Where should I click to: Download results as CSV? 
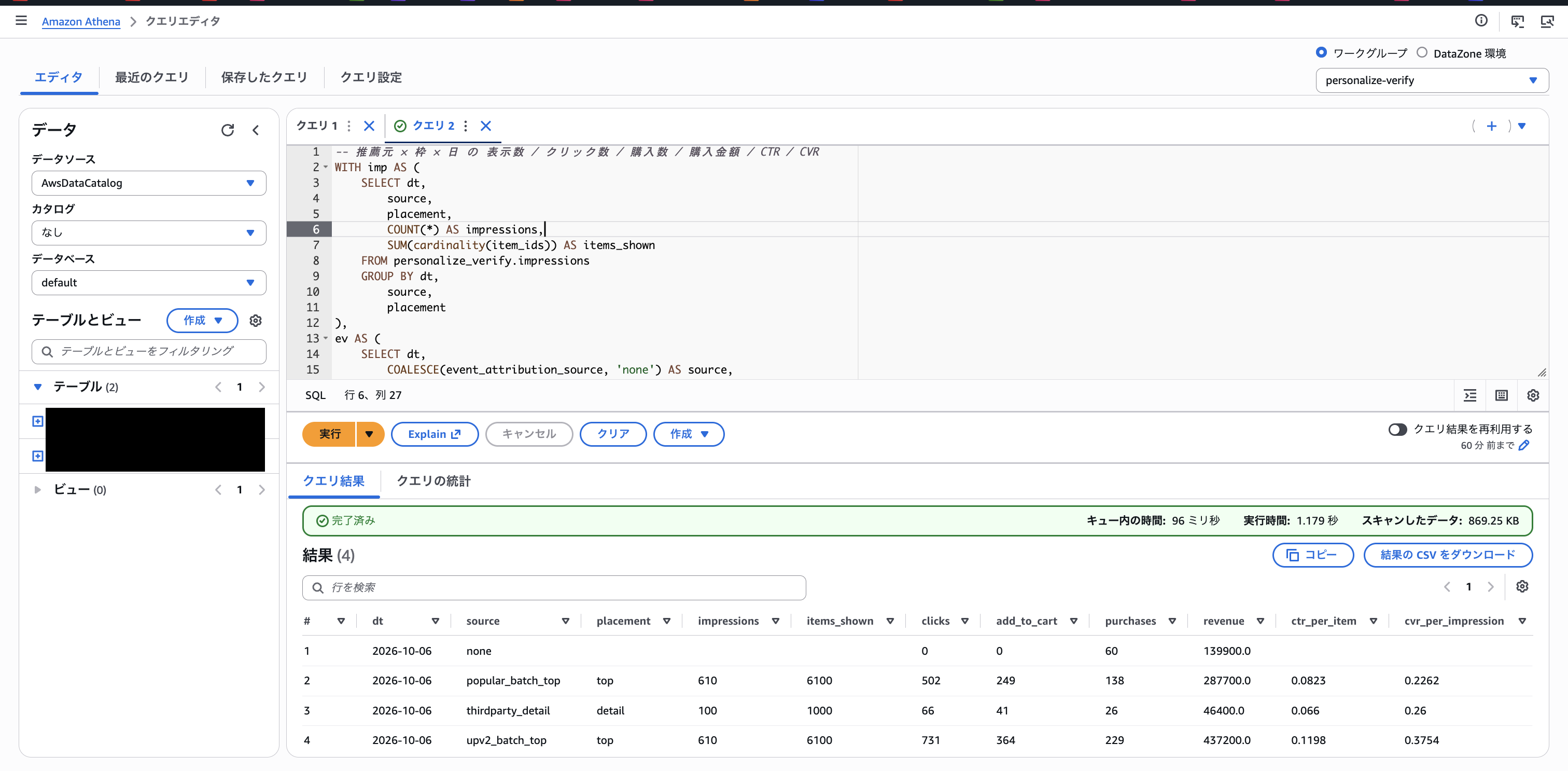(x=1448, y=555)
